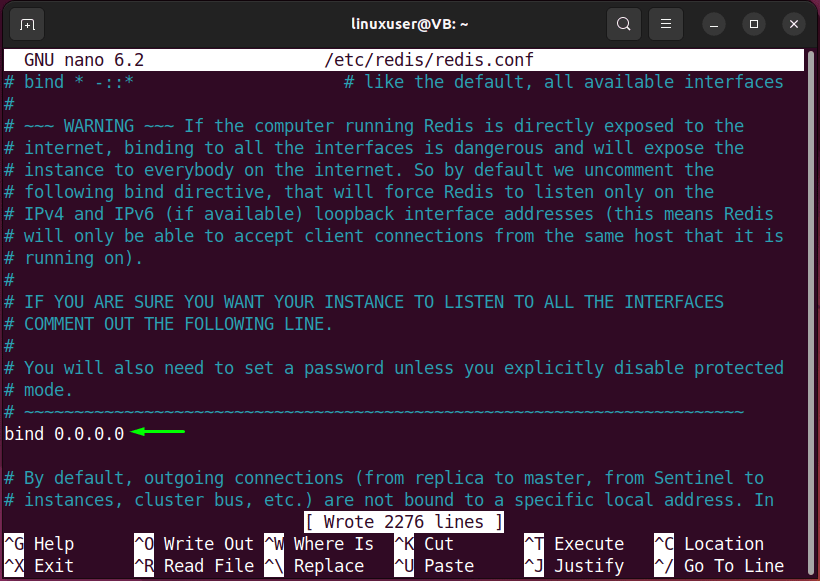Click the ^R Read File shortcut

pyautogui.click(x=194, y=566)
